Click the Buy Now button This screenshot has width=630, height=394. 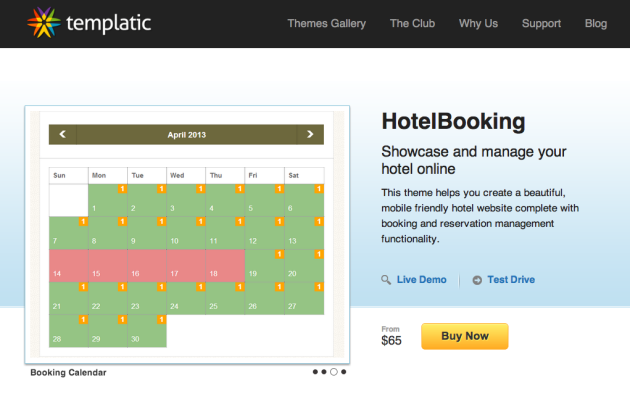click(x=465, y=336)
